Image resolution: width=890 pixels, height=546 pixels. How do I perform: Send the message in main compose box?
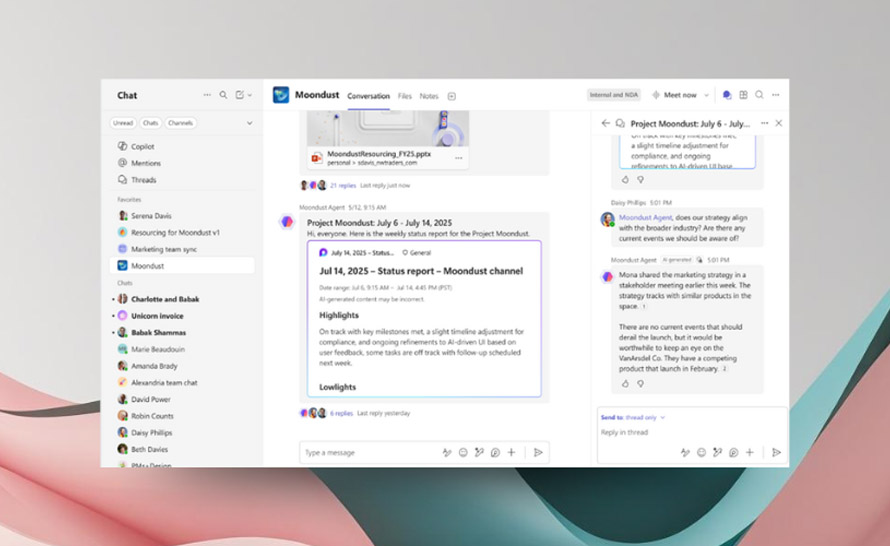click(x=538, y=453)
